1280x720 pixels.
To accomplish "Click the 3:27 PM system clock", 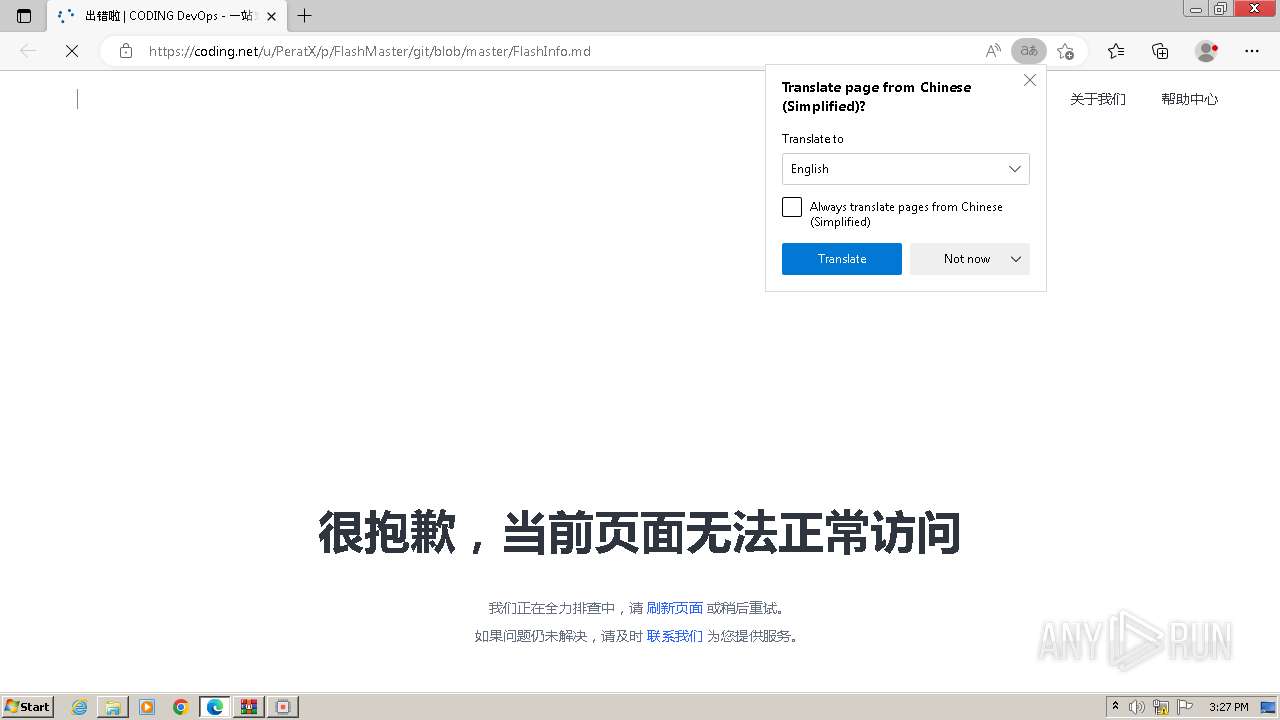I will [x=1229, y=707].
